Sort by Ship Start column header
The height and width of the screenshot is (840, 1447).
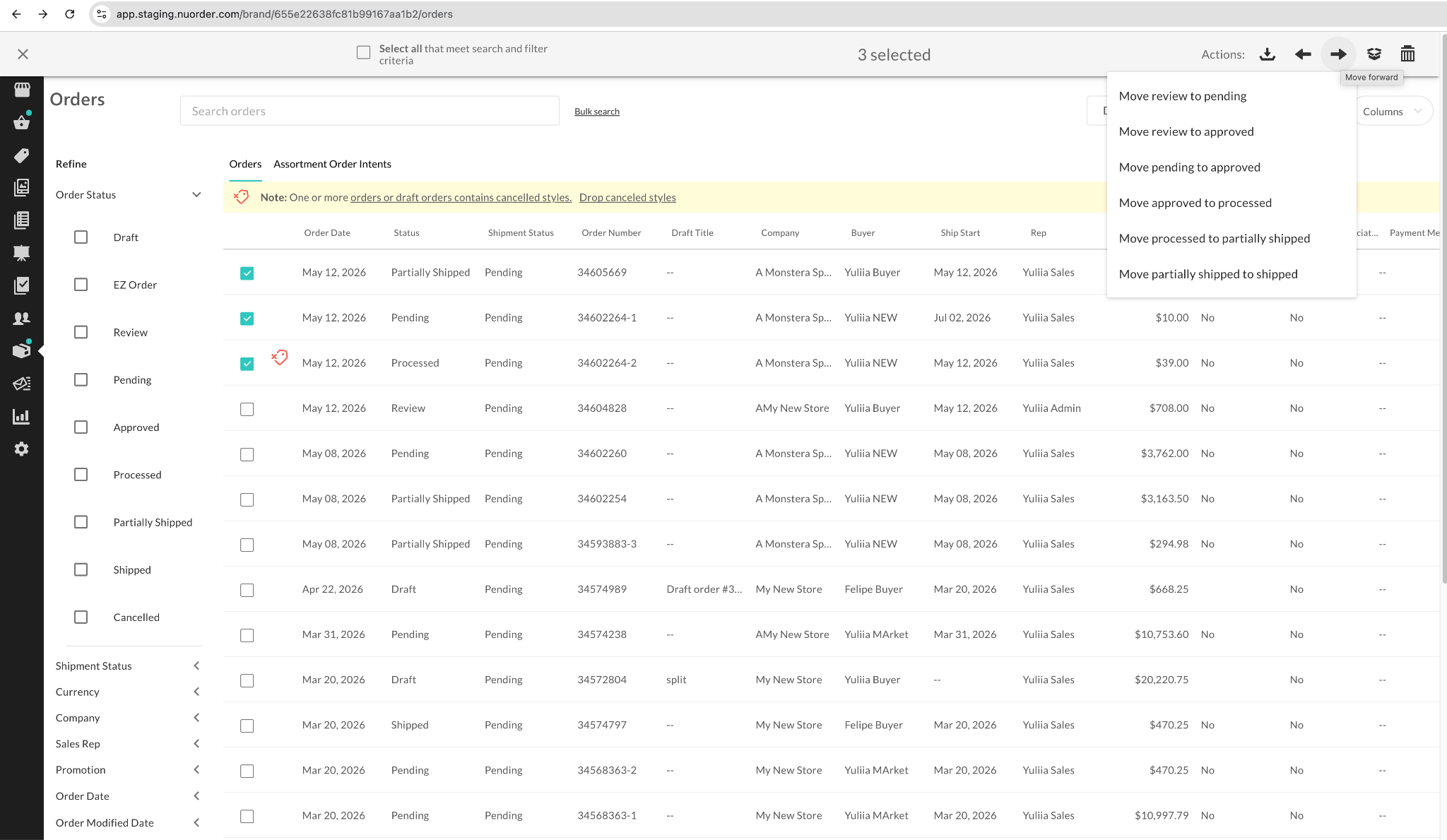[960, 232]
